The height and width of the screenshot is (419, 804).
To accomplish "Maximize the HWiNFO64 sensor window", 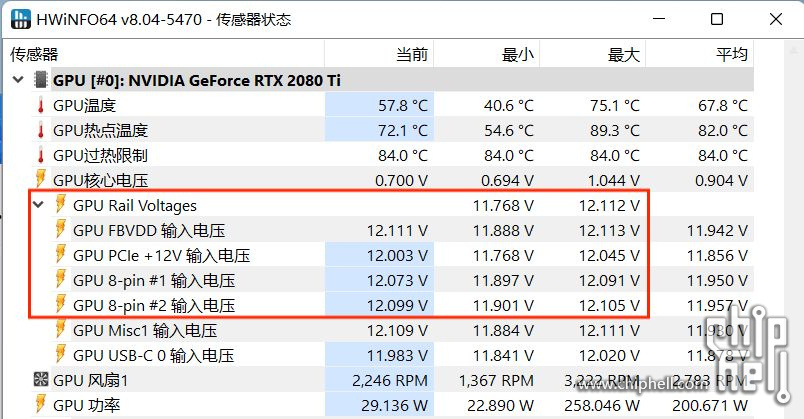I will (717, 19).
